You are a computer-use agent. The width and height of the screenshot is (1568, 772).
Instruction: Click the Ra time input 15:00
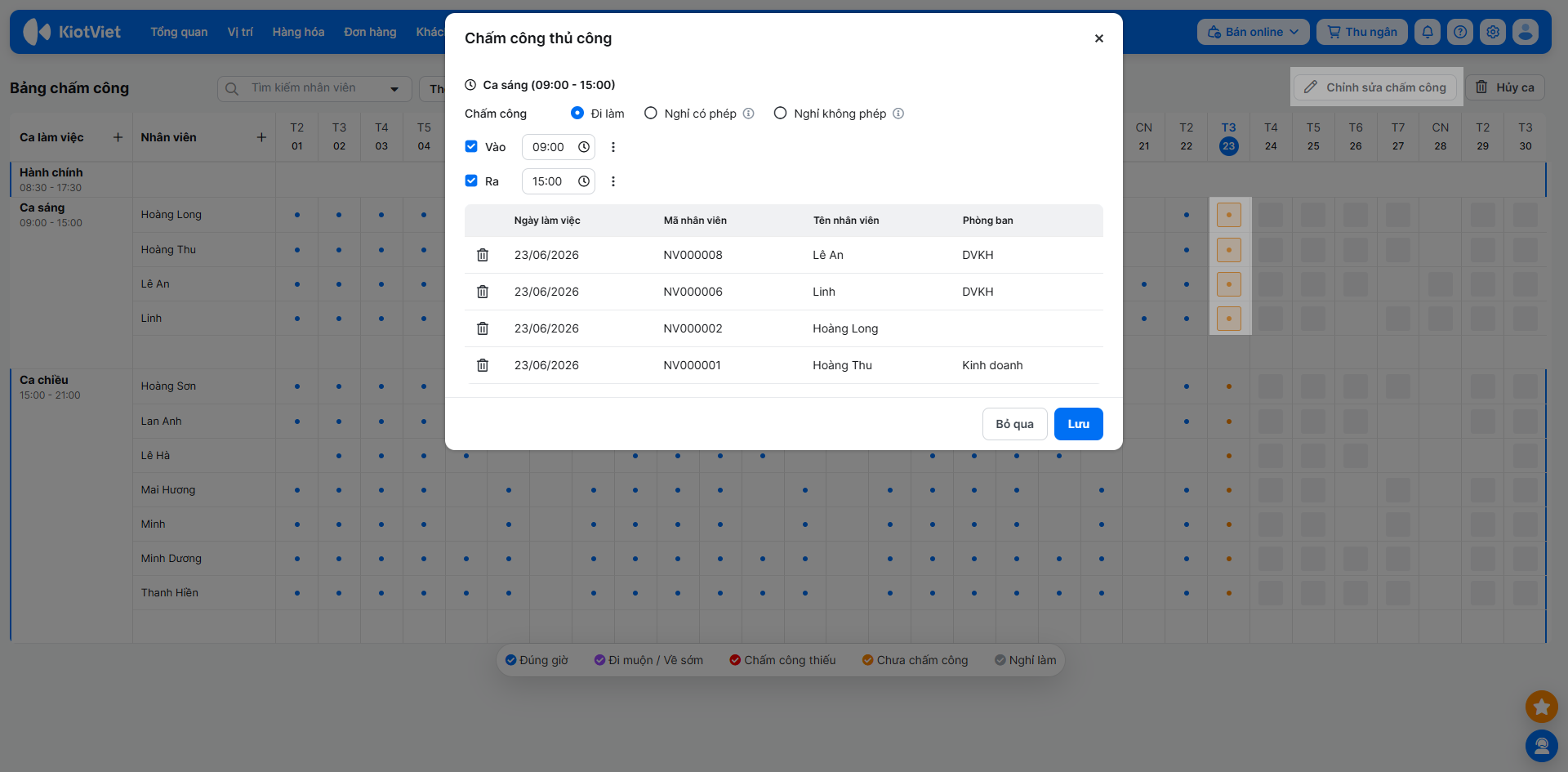tap(559, 181)
